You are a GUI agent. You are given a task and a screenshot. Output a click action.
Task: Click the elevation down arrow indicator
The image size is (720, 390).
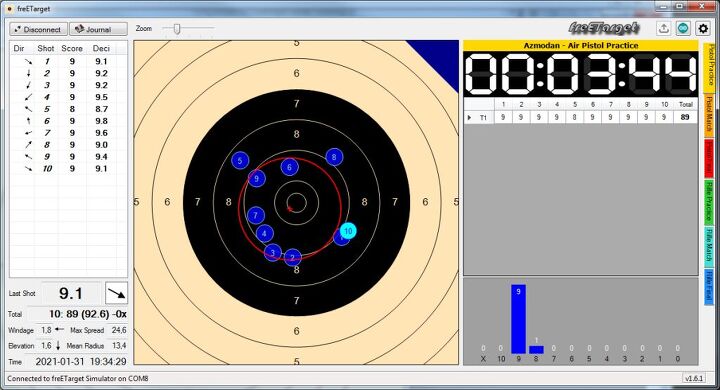(x=58, y=345)
